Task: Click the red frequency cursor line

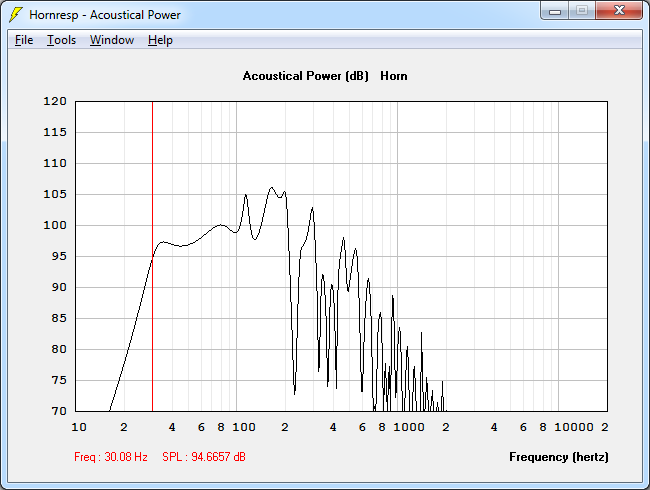Action: point(153,256)
